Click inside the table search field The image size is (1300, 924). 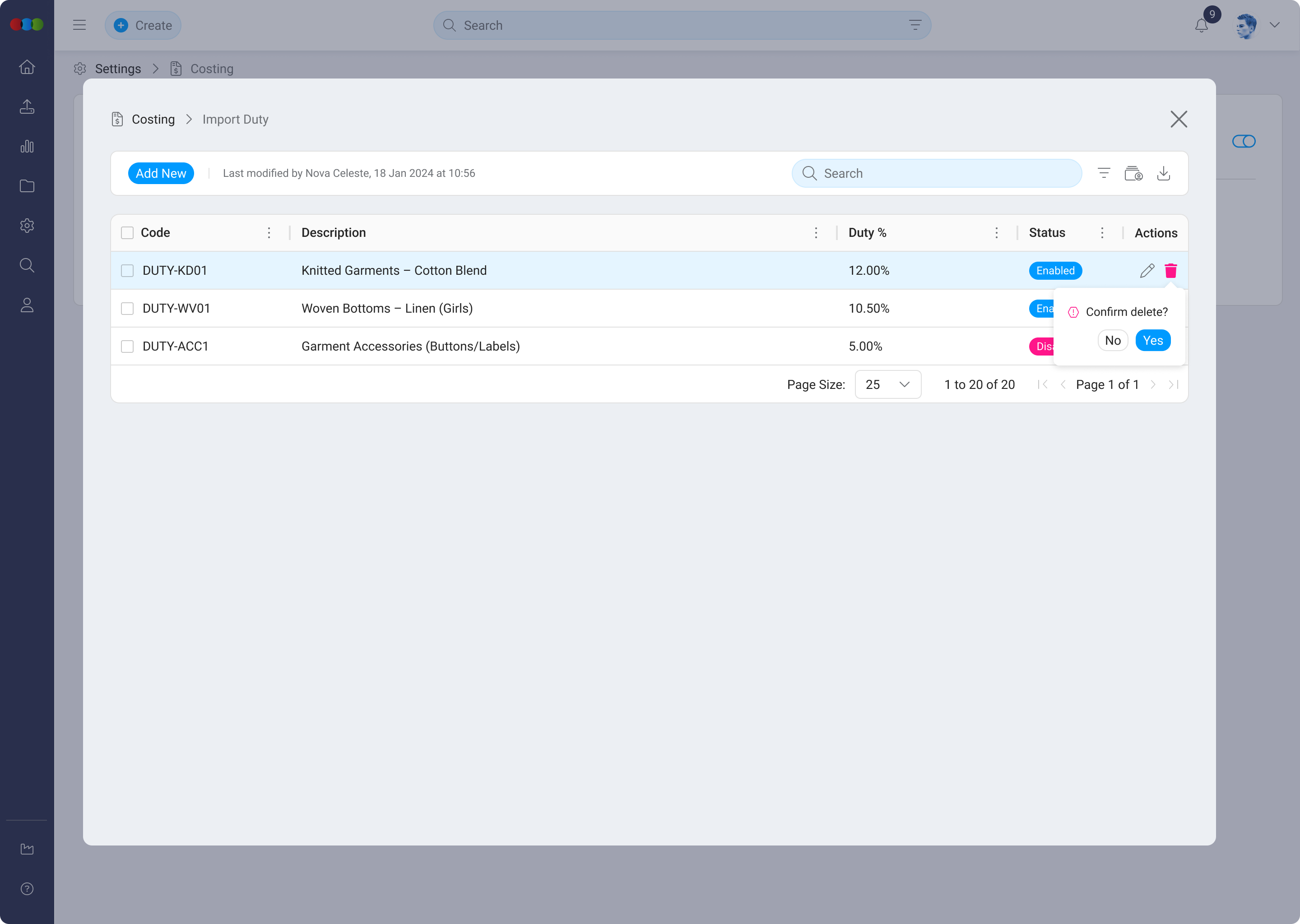pos(936,173)
